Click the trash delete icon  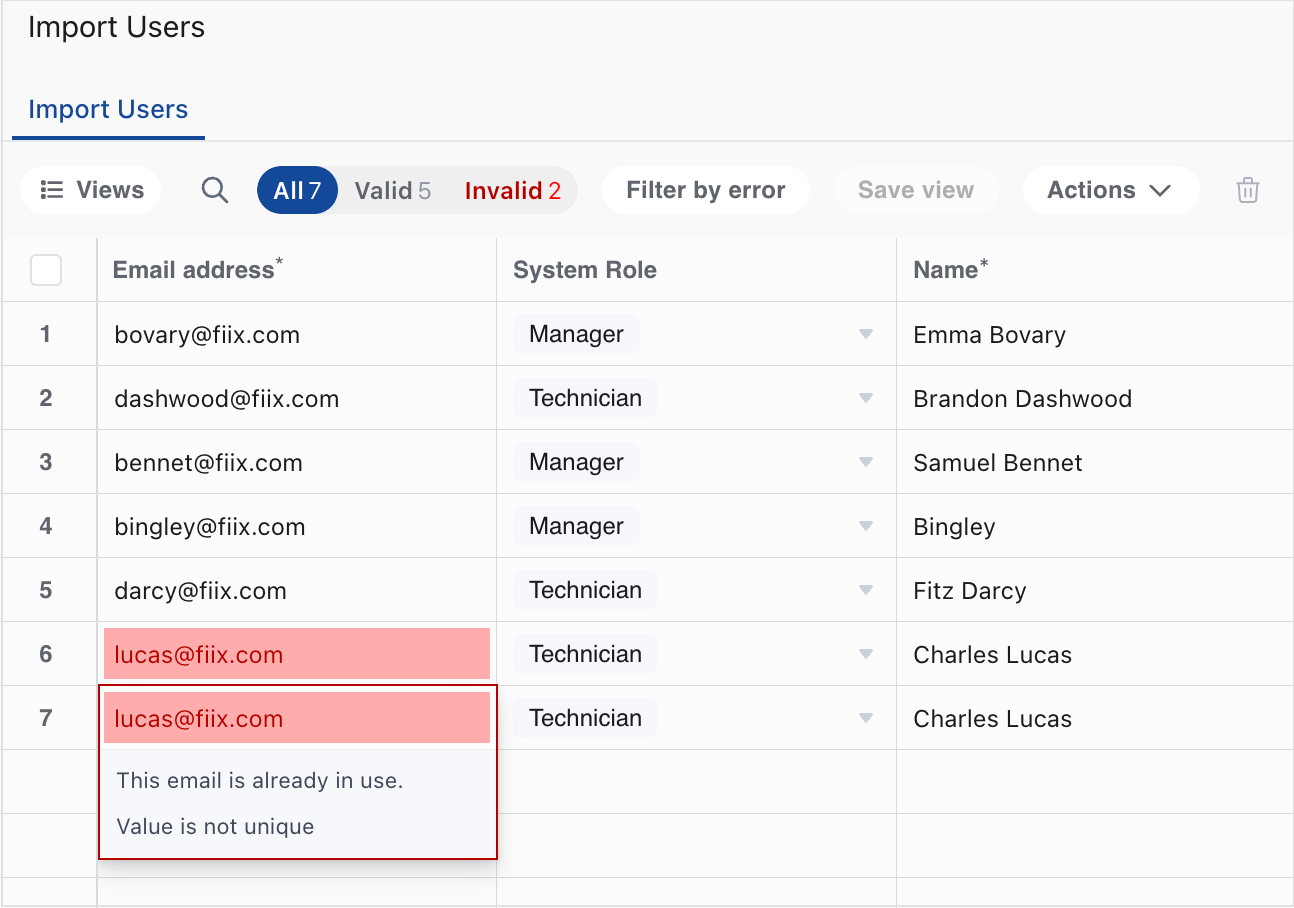coord(1247,190)
